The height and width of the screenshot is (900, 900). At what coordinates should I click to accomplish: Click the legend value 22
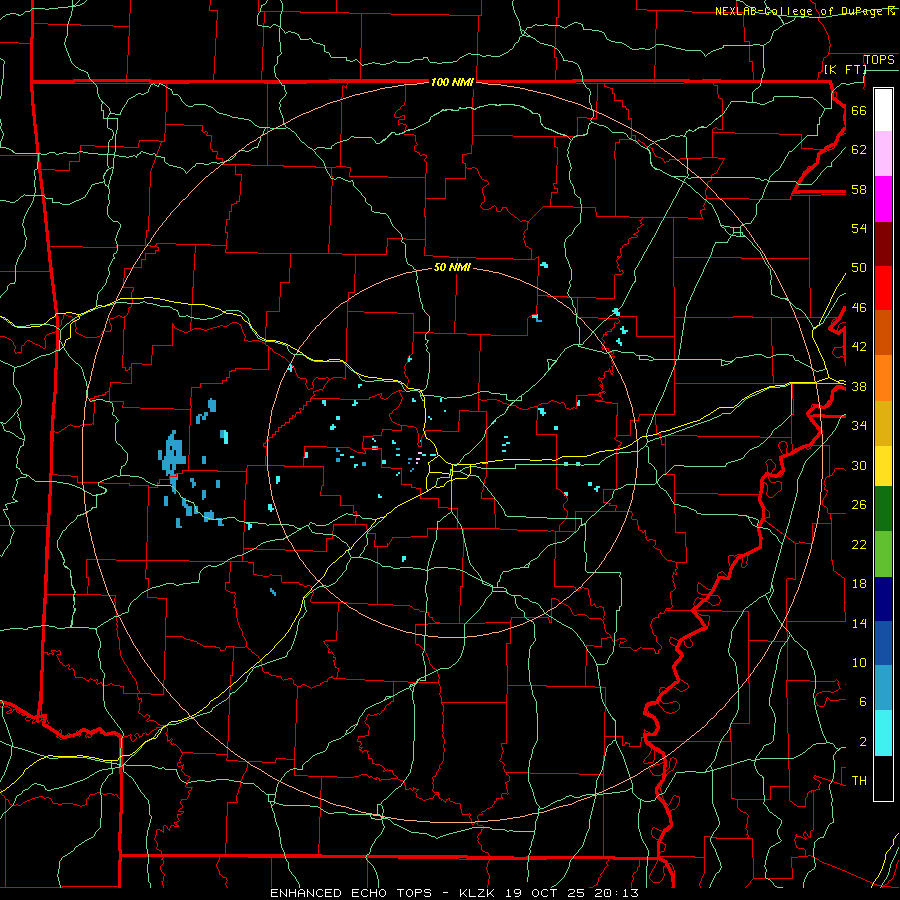point(859,544)
